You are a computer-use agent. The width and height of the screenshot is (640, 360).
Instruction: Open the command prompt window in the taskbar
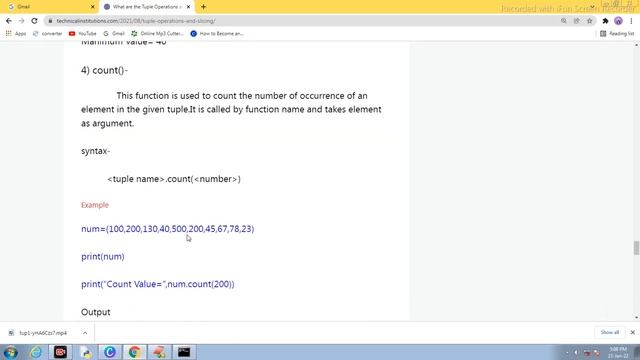[x=184, y=352]
